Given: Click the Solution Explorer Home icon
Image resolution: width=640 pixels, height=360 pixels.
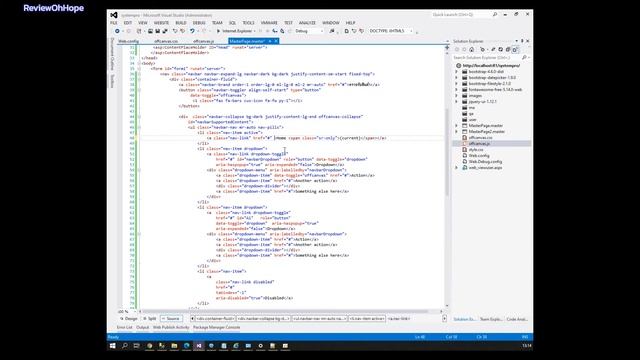Looking at the screenshot, I should [x=472, y=49].
